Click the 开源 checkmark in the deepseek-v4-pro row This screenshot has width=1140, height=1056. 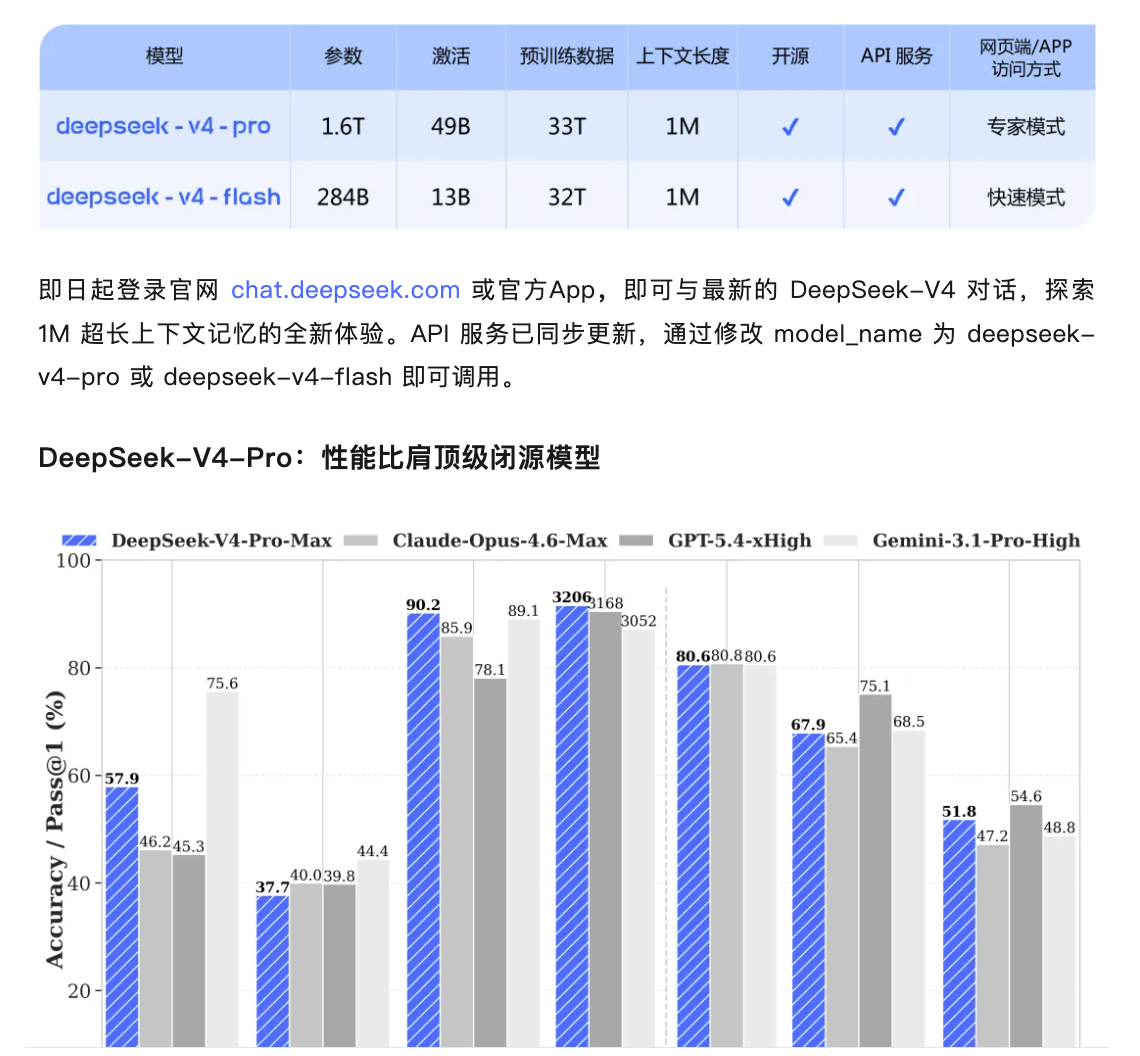click(x=790, y=127)
